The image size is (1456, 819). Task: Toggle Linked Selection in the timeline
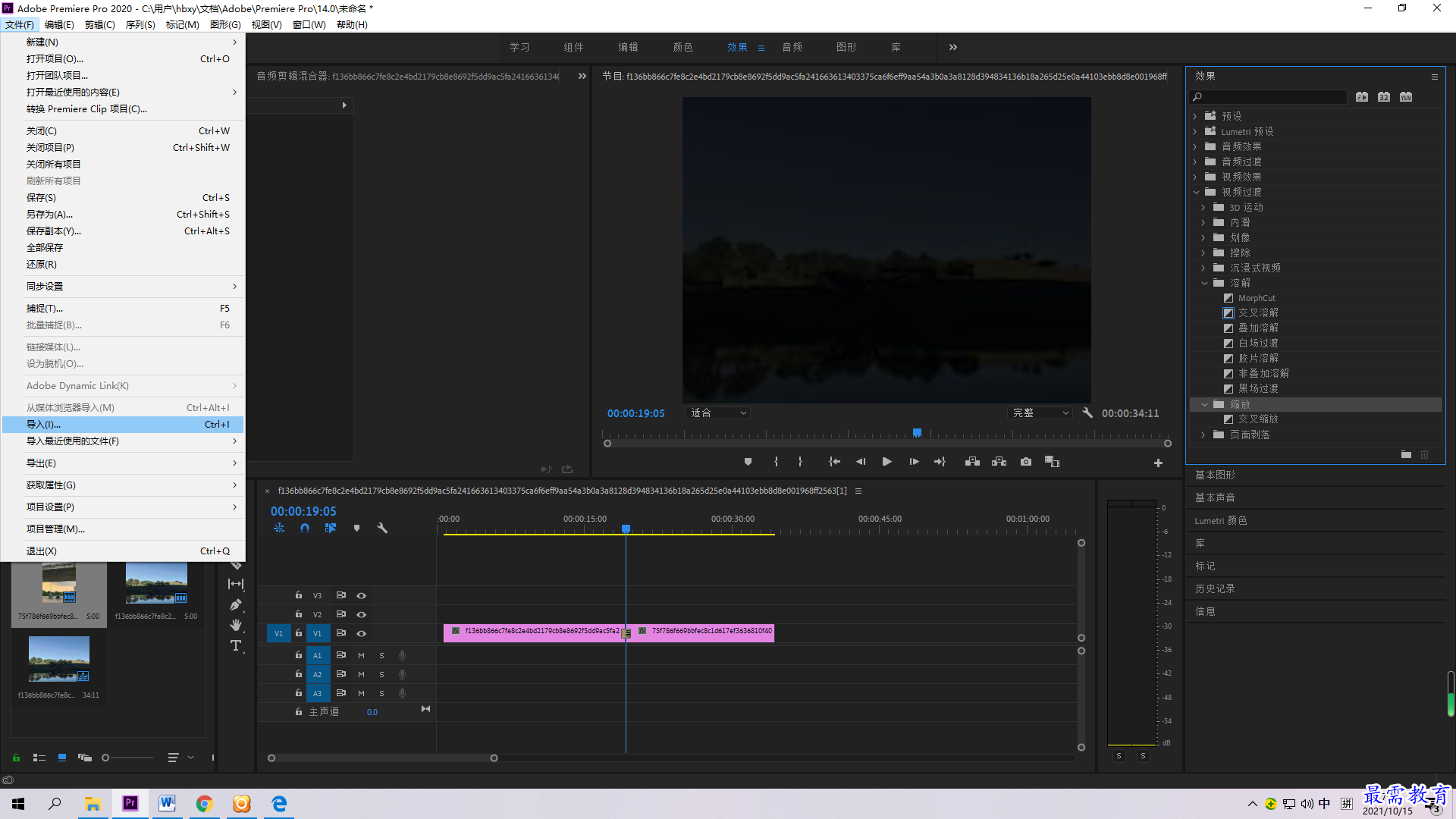tap(331, 528)
